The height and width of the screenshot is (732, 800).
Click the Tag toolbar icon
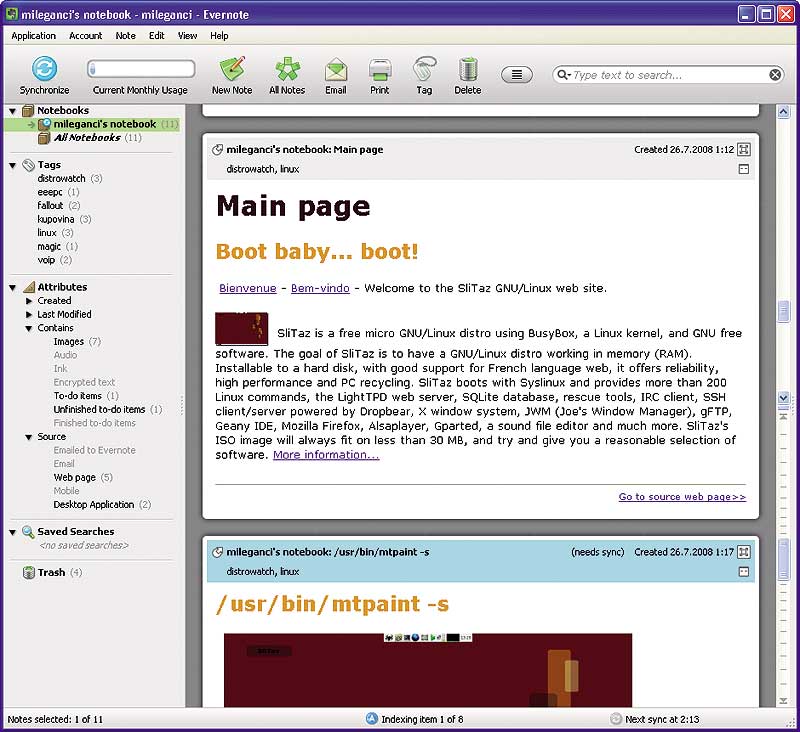424,69
